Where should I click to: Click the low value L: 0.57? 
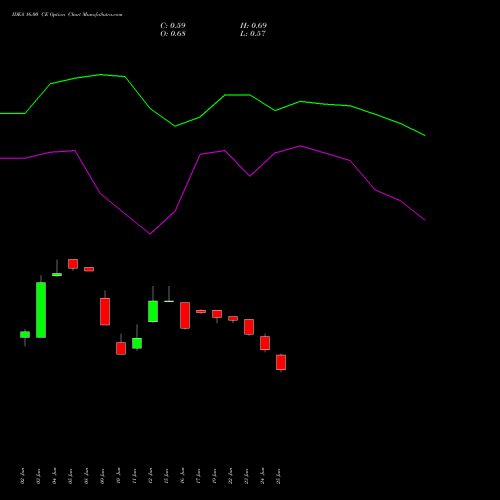tap(253, 34)
